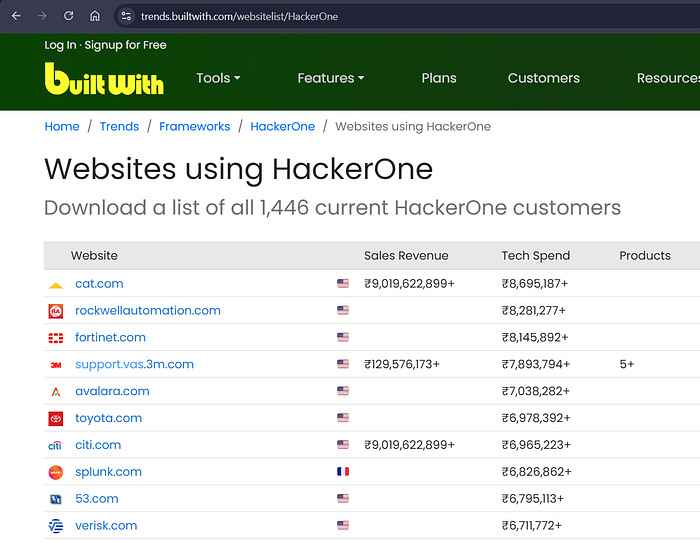Click the browser forward arrow
This screenshot has width=700, height=542.
click(42, 16)
